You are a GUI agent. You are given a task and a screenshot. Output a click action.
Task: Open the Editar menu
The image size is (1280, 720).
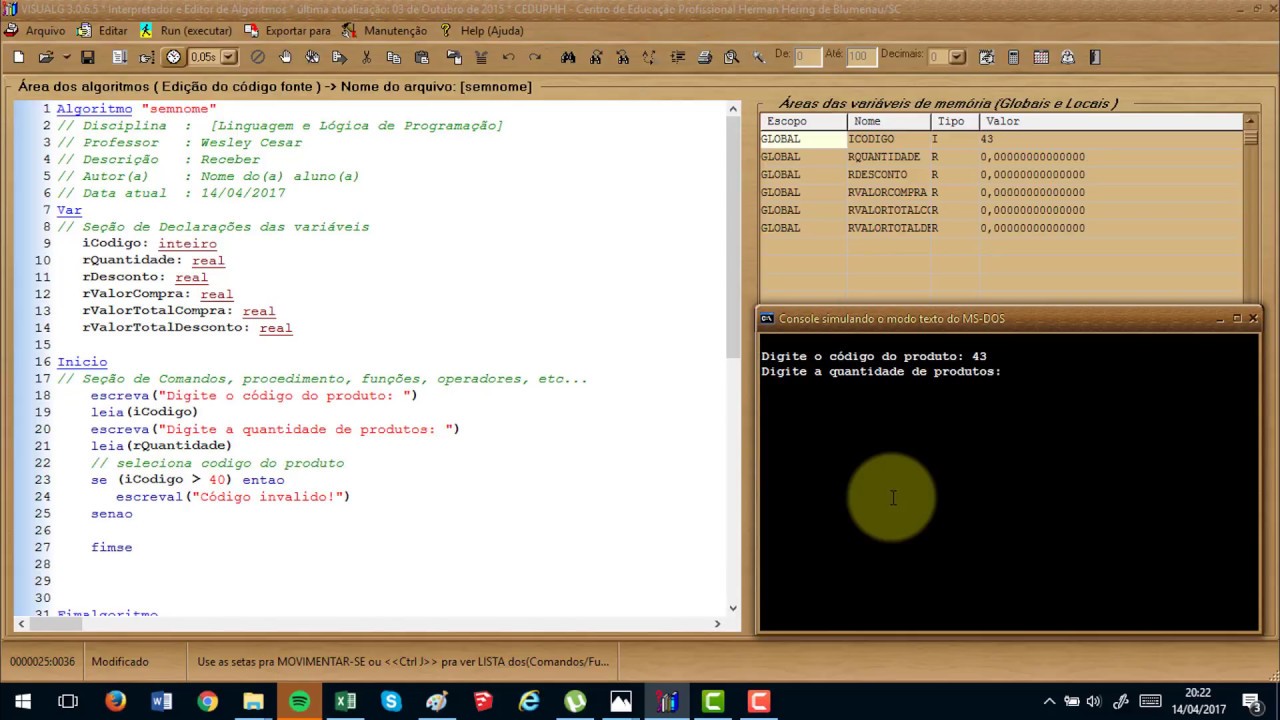(103, 31)
